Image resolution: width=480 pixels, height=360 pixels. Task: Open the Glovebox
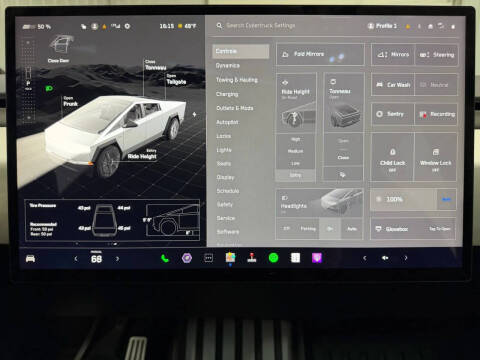pos(413,229)
